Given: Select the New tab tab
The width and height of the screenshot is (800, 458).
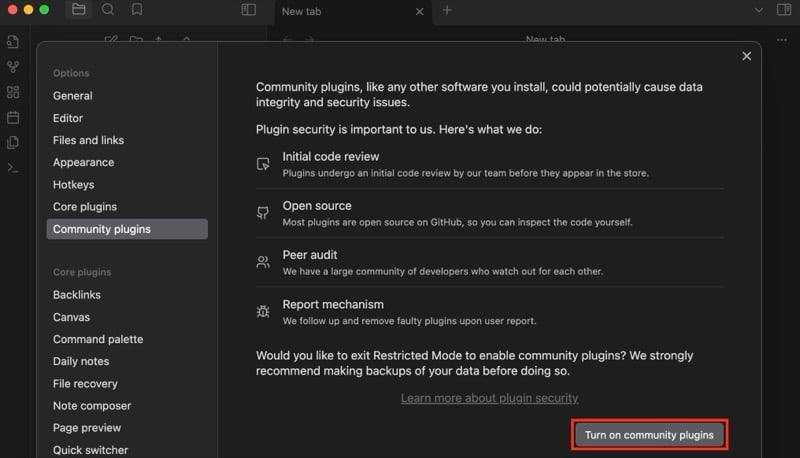Looking at the screenshot, I should pos(353,12).
